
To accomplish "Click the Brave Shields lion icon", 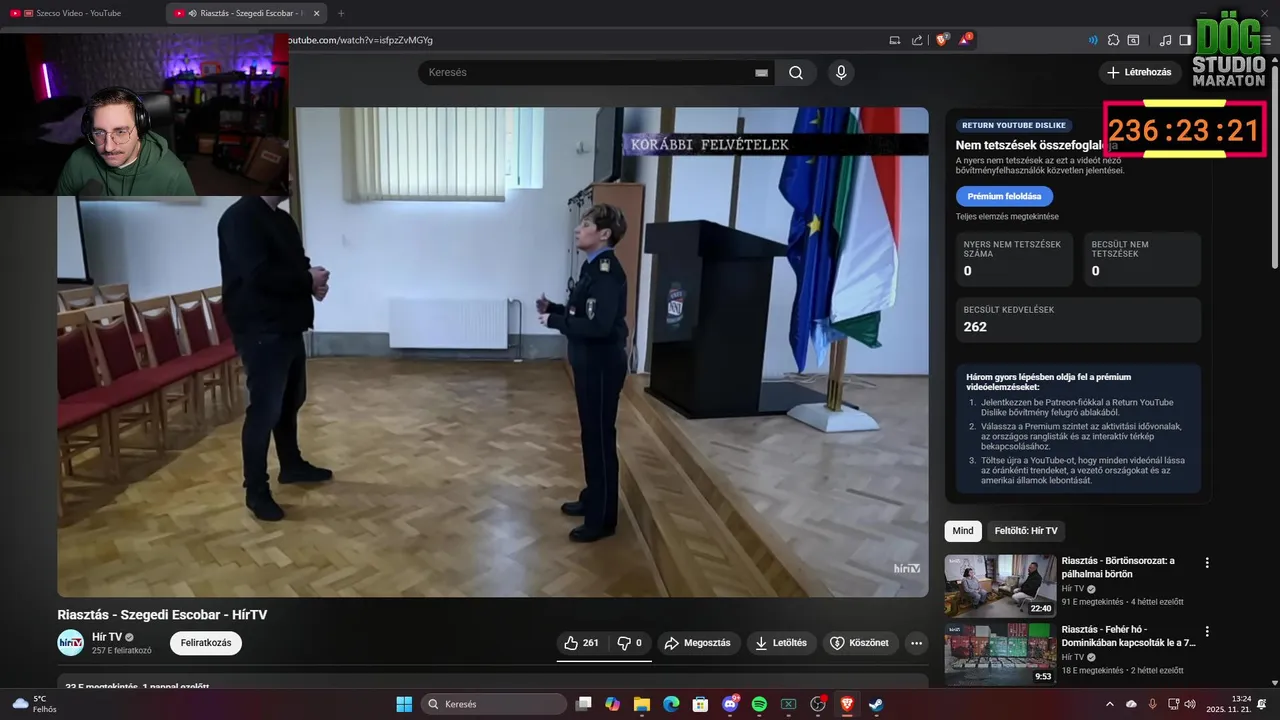I will [x=942, y=40].
